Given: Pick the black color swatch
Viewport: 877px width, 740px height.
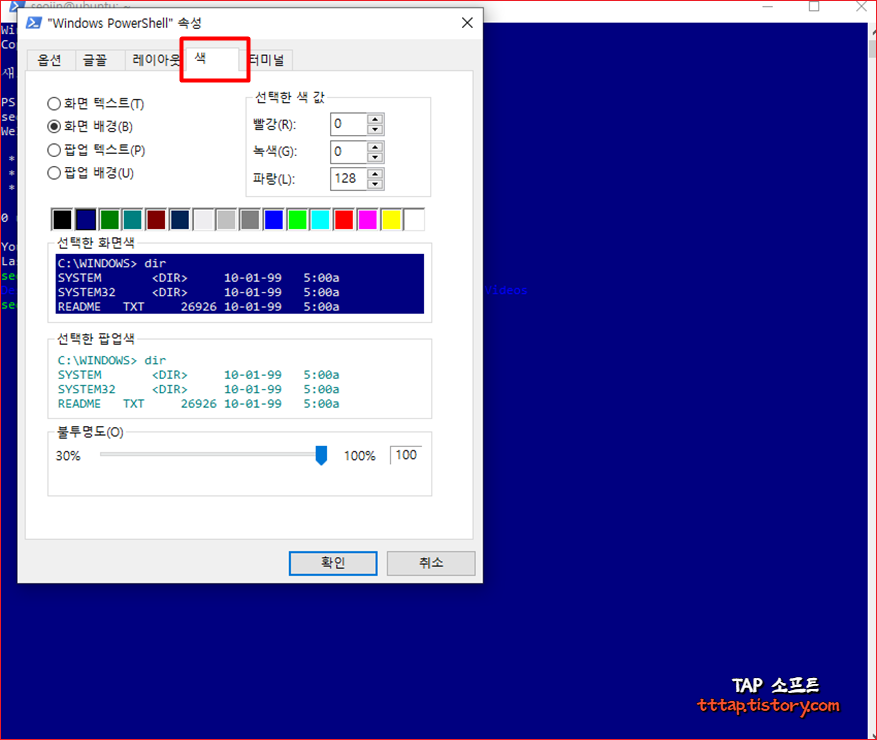Looking at the screenshot, I should click(62, 219).
